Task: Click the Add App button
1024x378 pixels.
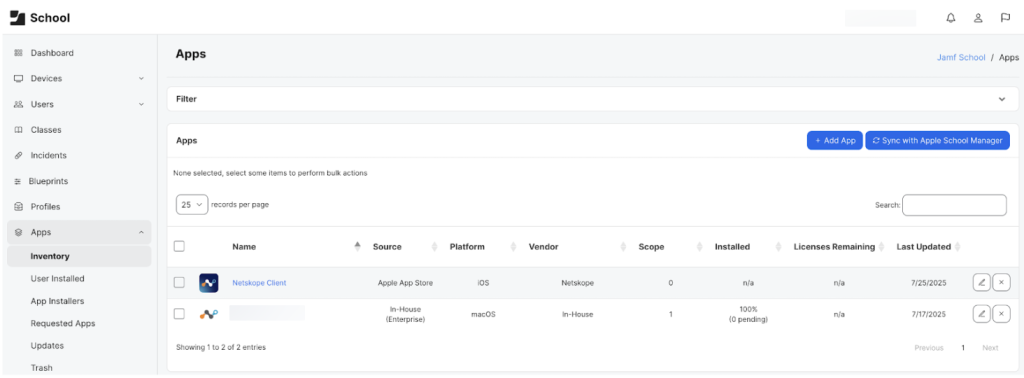Action: click(835, 140)
